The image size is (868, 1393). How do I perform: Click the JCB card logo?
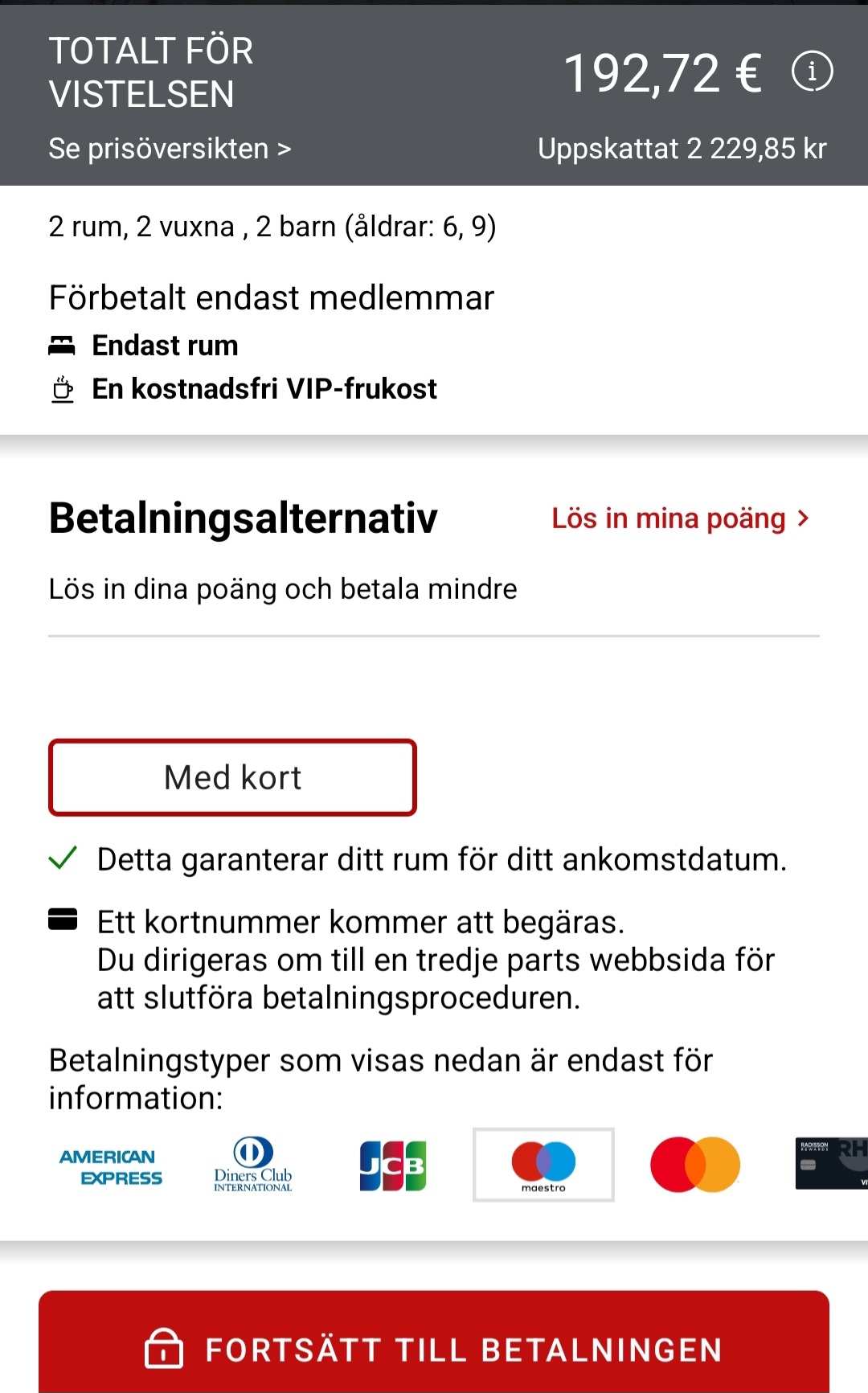(393, 1166)
